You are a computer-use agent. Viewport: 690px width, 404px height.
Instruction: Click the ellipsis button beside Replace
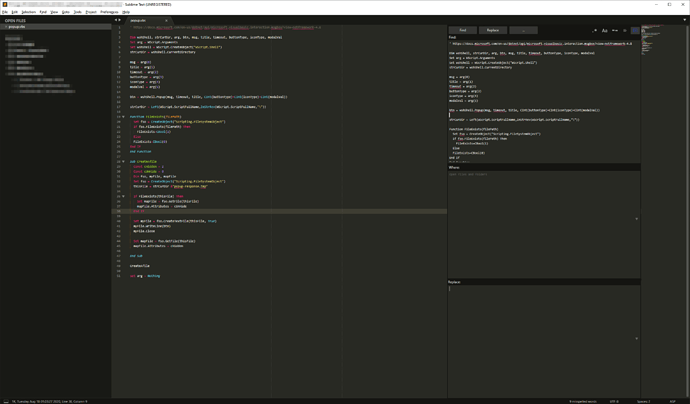[523, 30]
